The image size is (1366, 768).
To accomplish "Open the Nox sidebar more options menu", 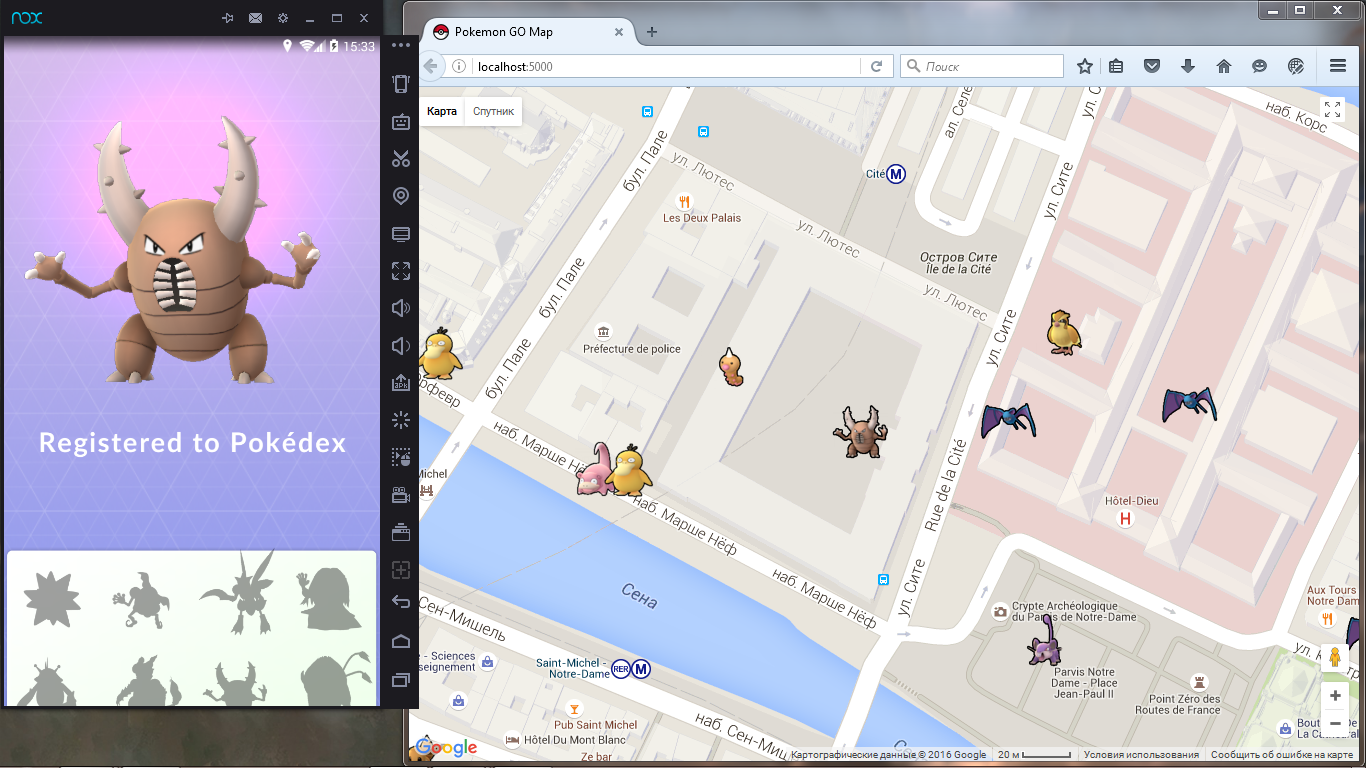I will pyautogui.click(x=401, y=46).
